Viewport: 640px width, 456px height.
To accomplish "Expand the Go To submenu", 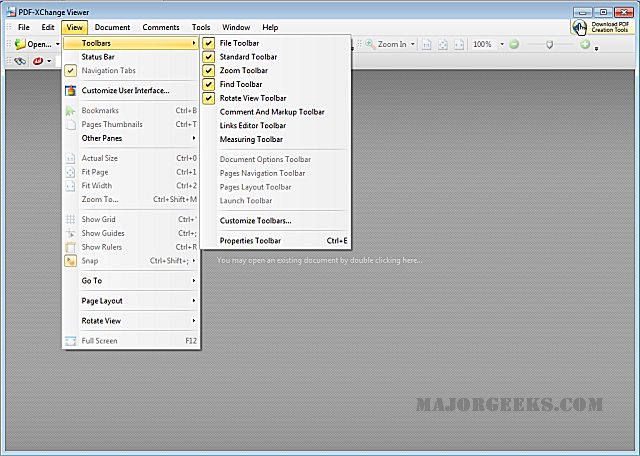I will click(131, 281).
